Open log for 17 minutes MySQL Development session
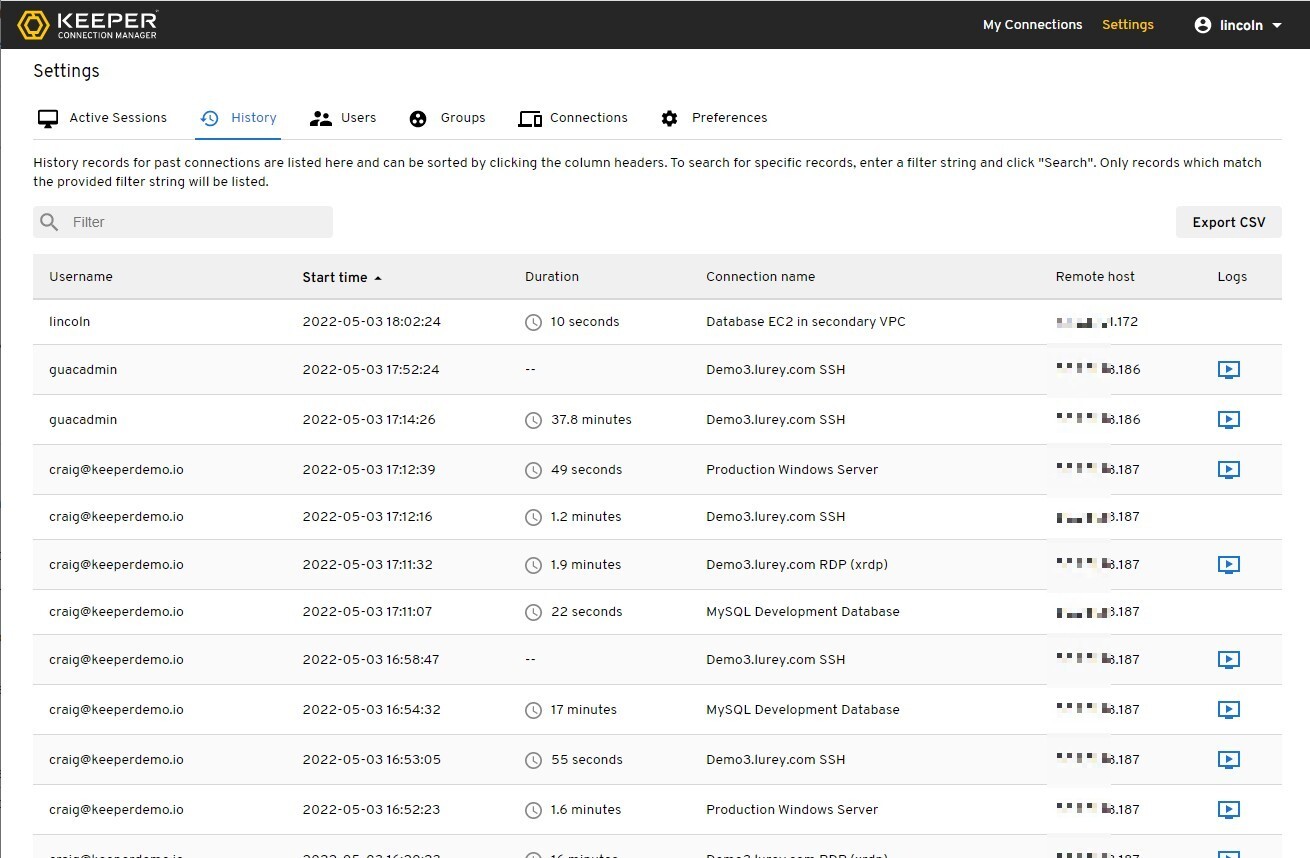Image resolution: width=1310 pixels, height=858 pixels. click(1228, 710)
